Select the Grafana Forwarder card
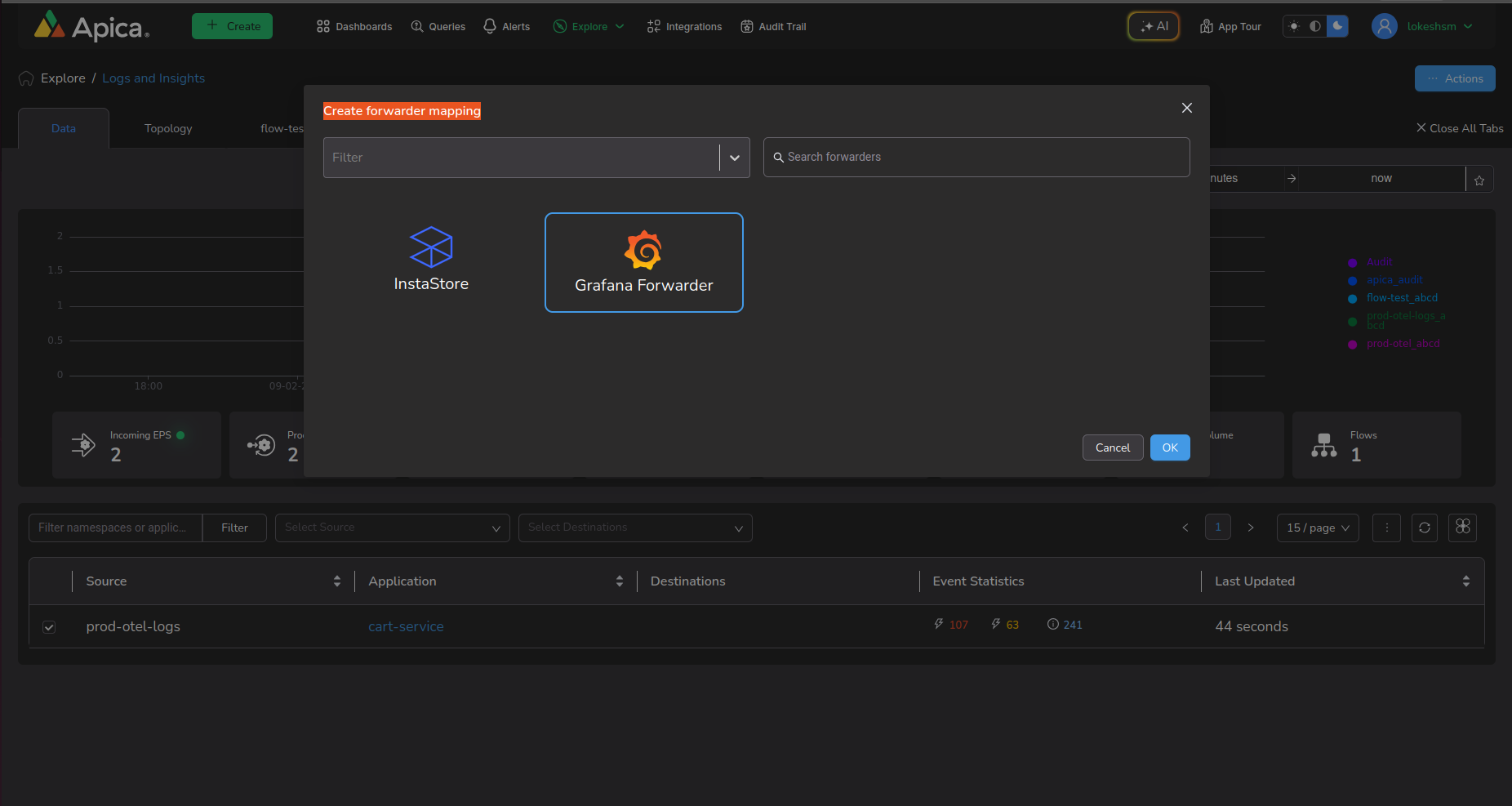 pyautogui.click(x=643, y=262)
